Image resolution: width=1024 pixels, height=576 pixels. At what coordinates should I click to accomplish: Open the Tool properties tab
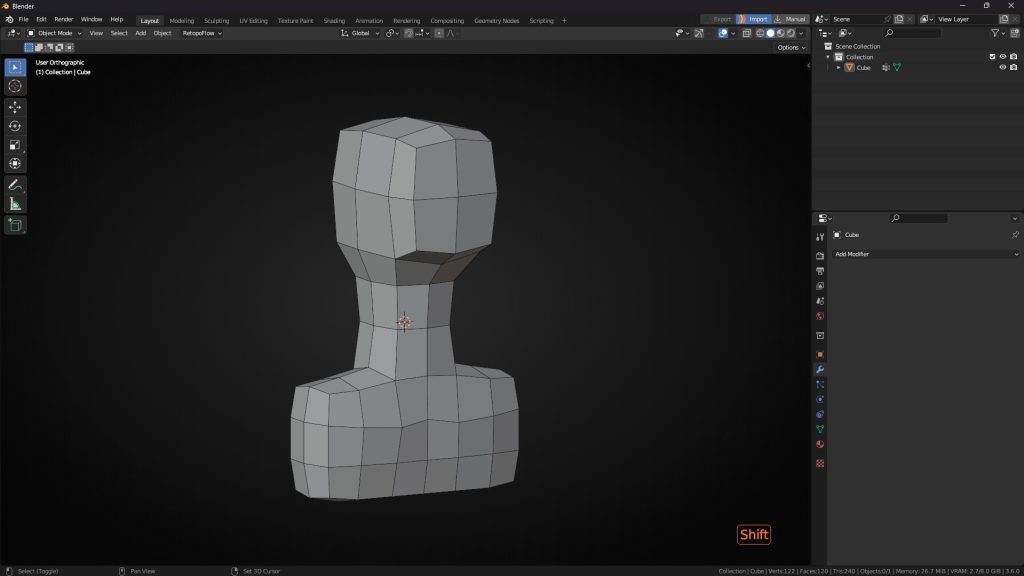pyautogui.click(x=820, y=237)
